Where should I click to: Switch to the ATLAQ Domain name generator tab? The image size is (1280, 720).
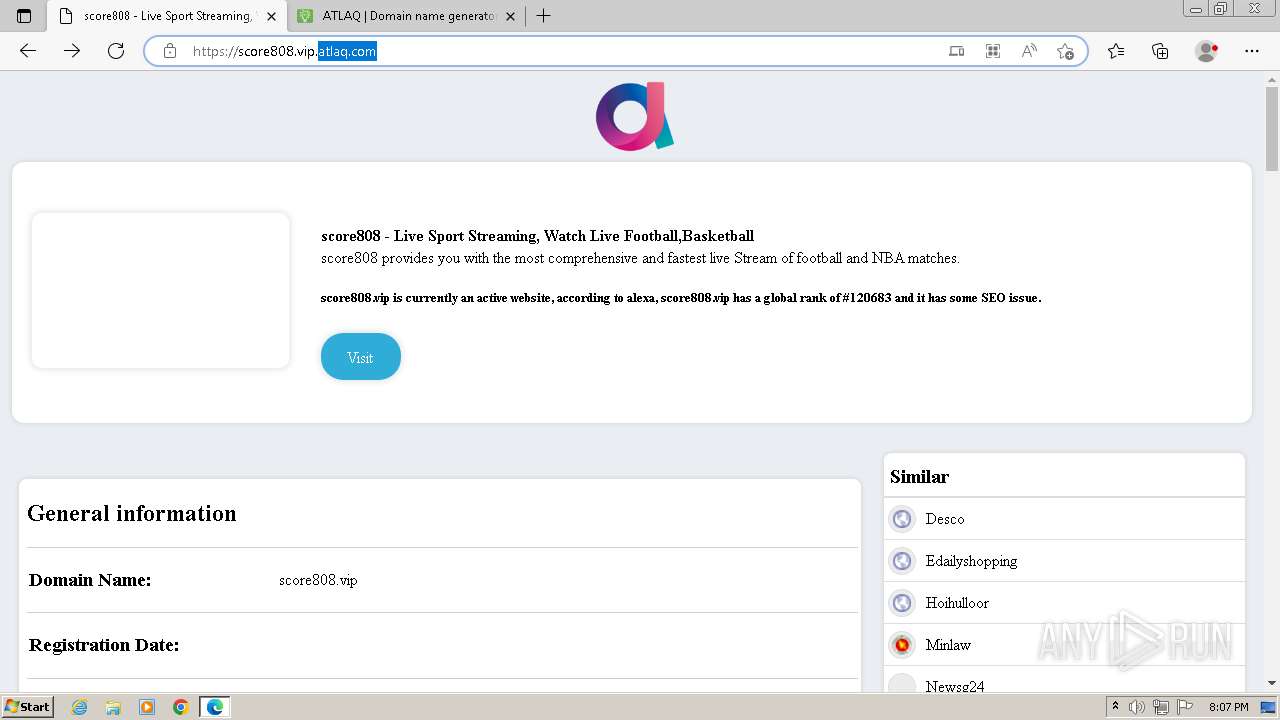click(407, 16)
